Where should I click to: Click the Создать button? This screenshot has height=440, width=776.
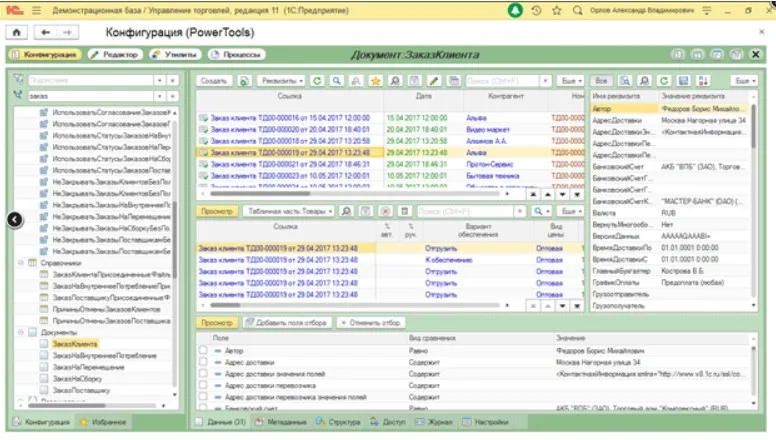click(214, 81)
